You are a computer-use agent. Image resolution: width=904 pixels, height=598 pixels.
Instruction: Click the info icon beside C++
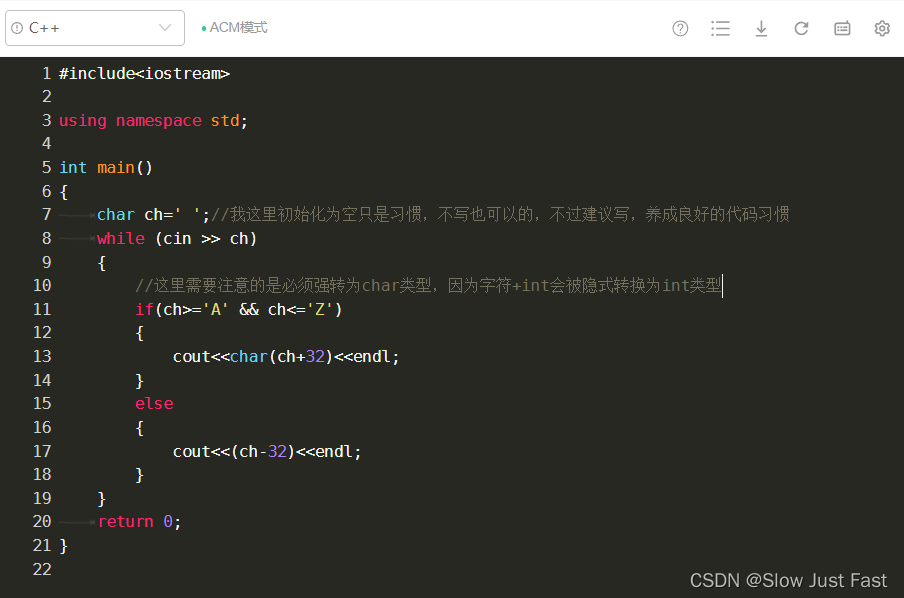17,28
